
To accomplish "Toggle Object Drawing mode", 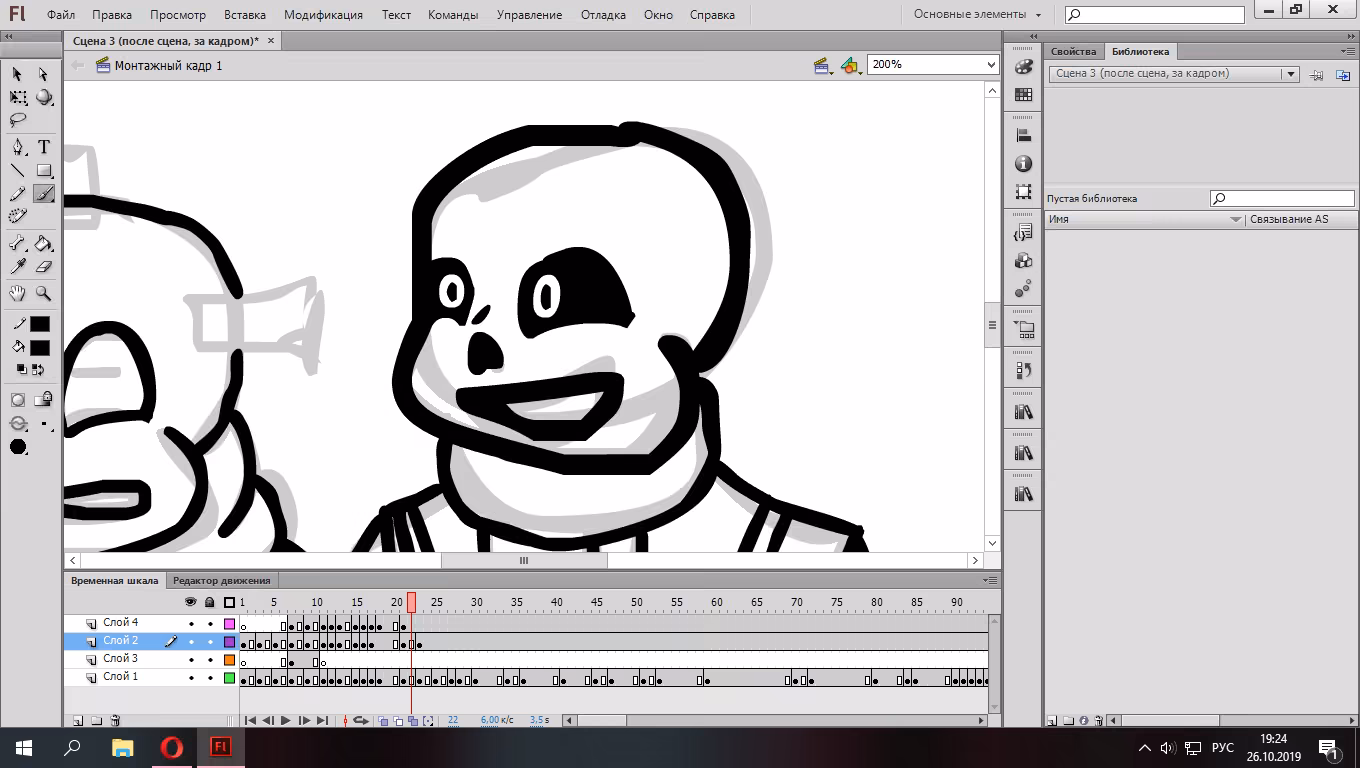I will pyautogui.click(x=18, y=400).
